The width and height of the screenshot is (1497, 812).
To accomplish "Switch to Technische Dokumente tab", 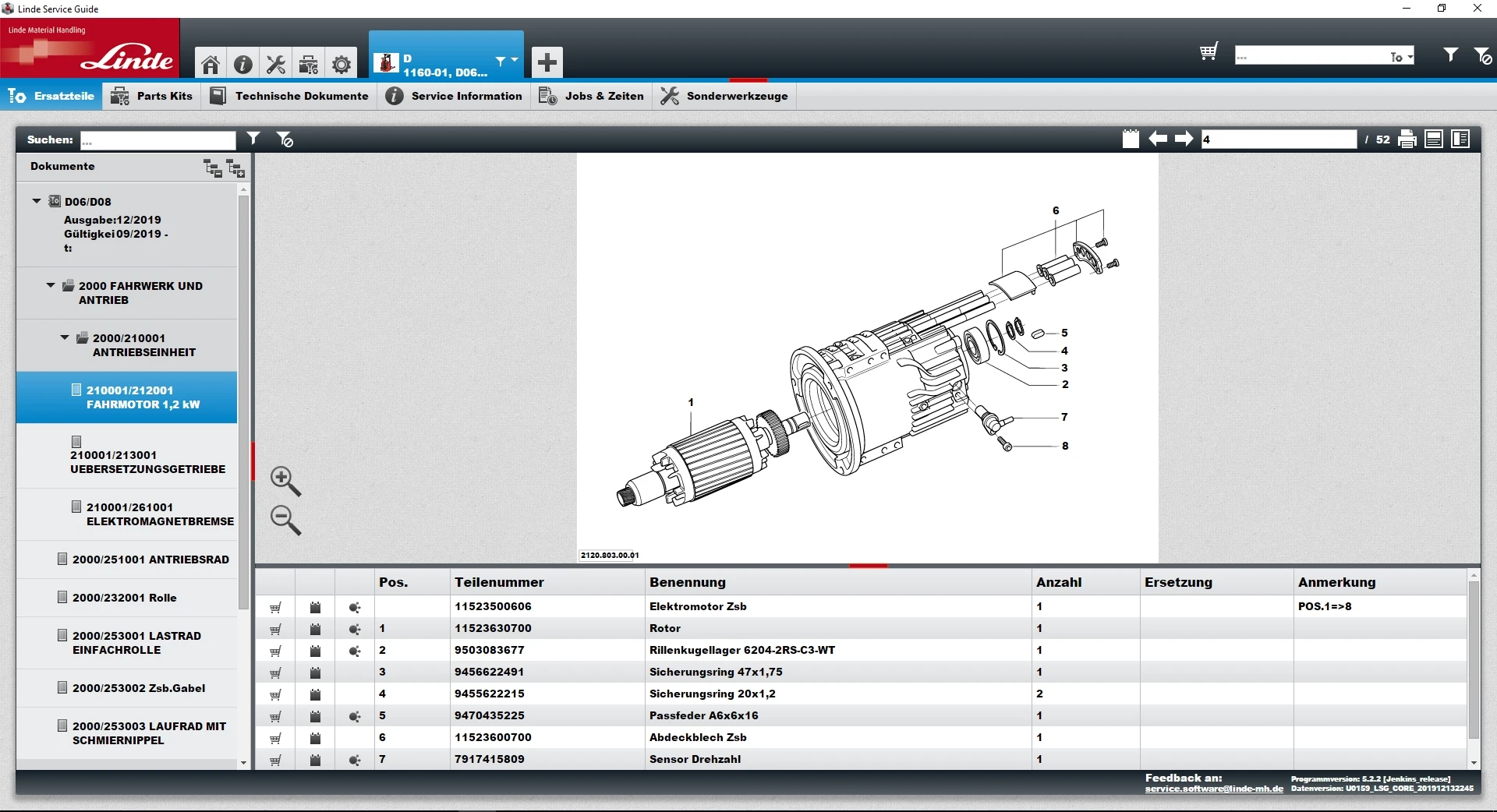I will coord(290,96).
